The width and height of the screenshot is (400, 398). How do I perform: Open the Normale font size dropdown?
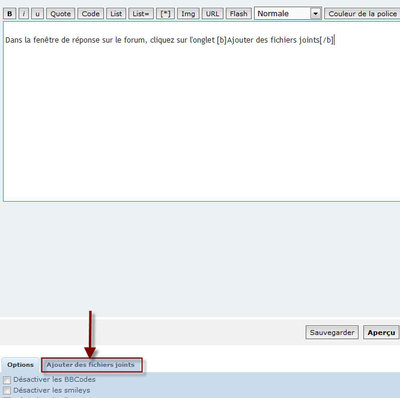click(288, 14)
